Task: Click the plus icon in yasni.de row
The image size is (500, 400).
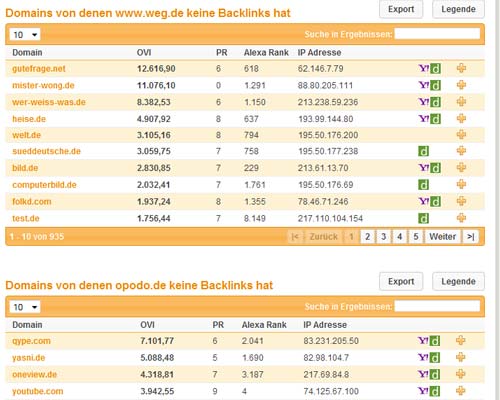Action: (461, 357)
